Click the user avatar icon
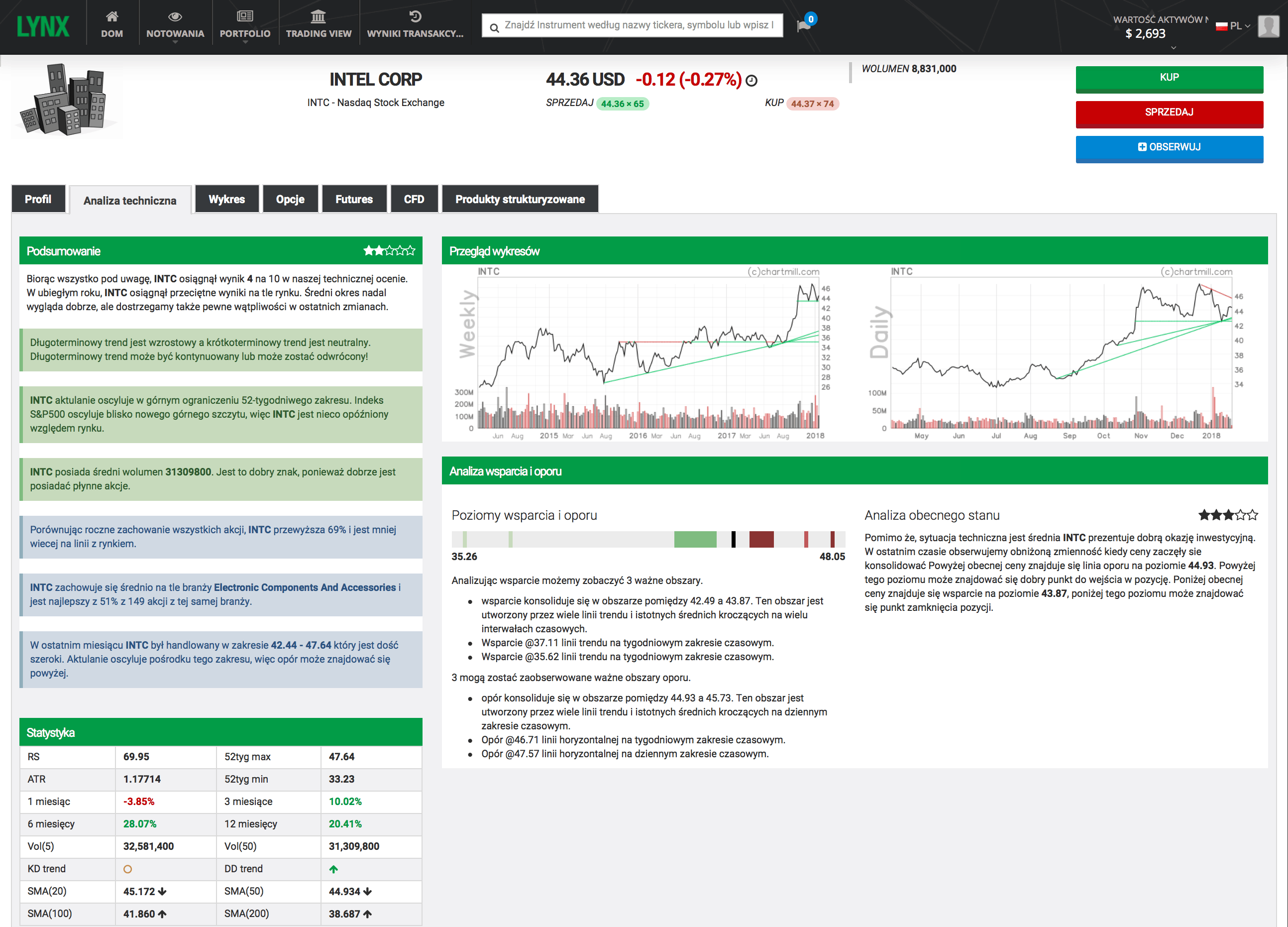 [1268, 26]
